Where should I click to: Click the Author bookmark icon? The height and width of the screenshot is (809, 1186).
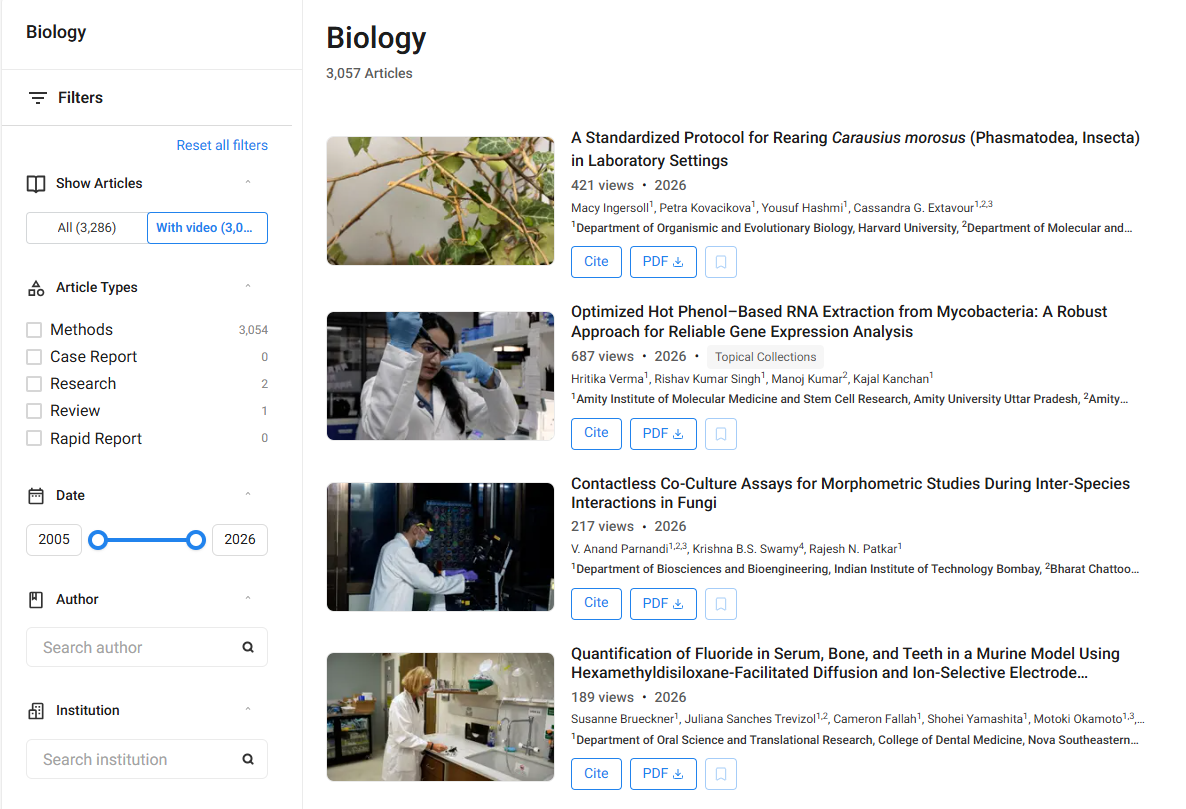(x=36, y=600)
